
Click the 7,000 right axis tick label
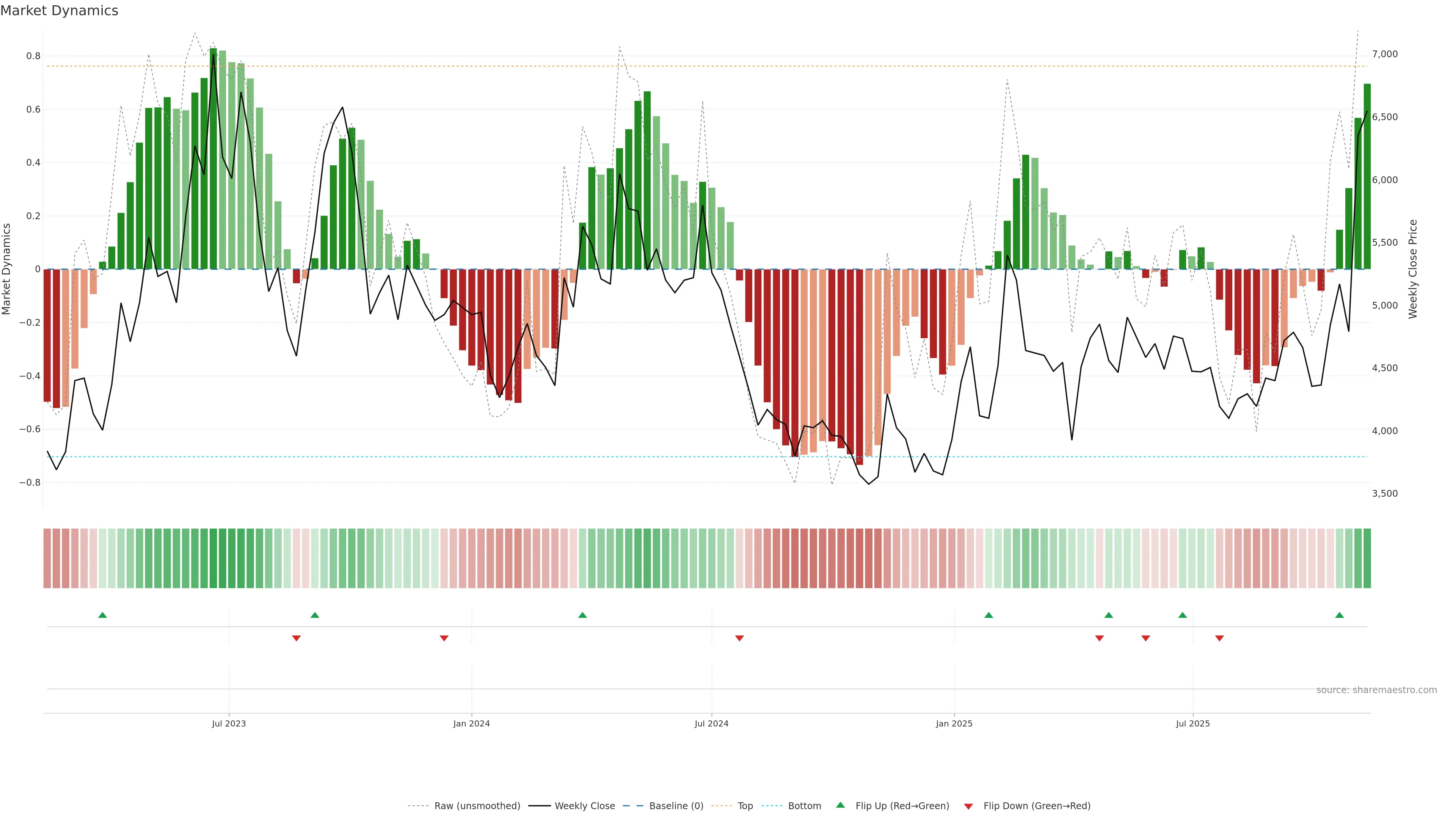click(x=1385, y=54)
